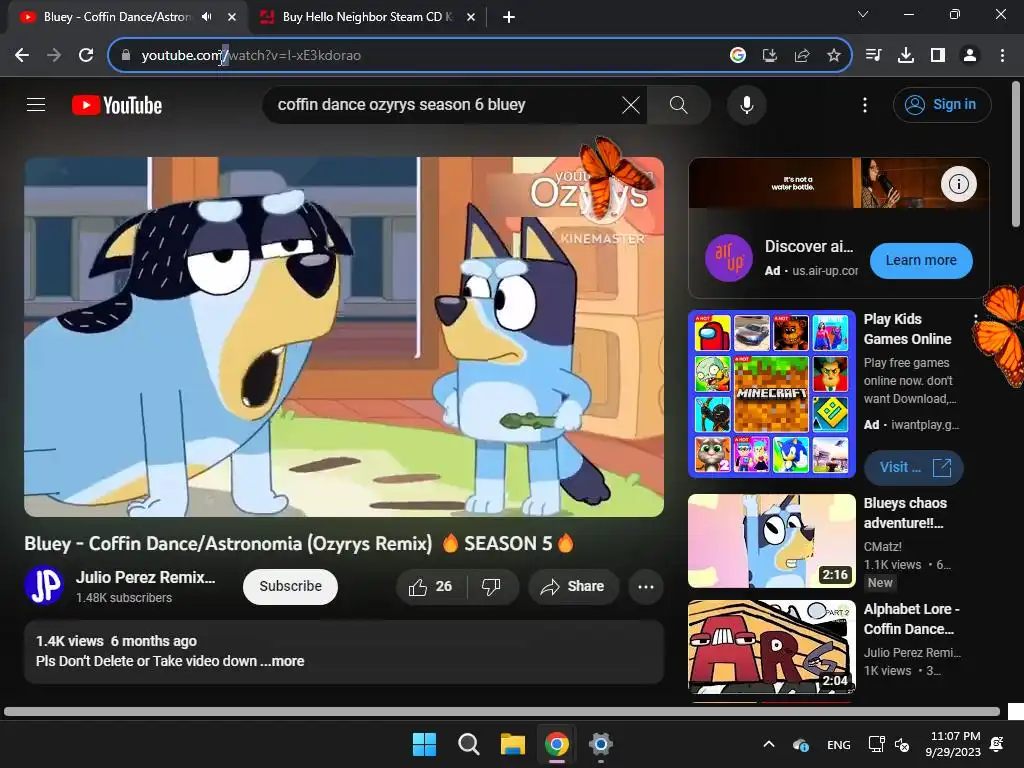1024x768 pixels.
Task: Click the vertical page scrollbar
Action: point(1016,154)
